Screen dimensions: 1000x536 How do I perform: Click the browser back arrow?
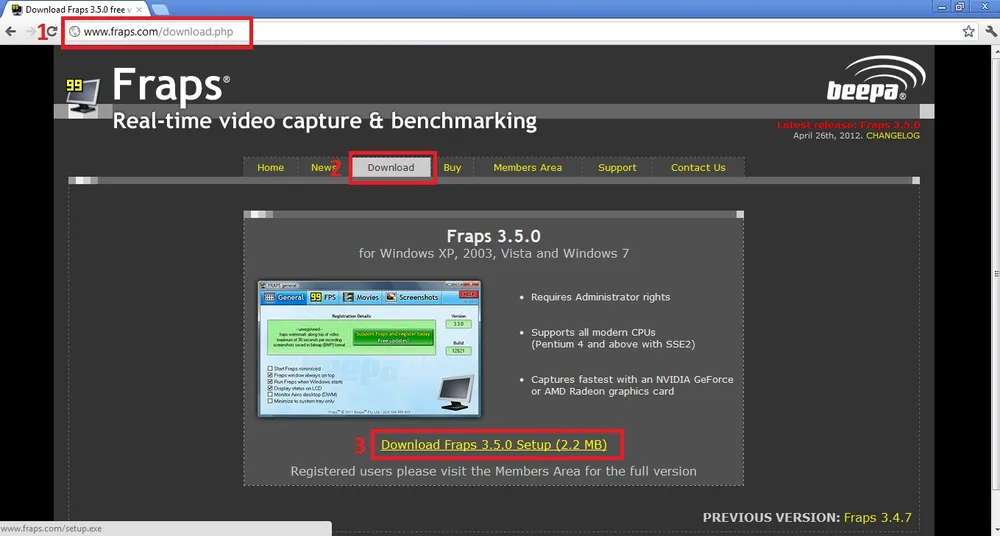tap(11, 32)
